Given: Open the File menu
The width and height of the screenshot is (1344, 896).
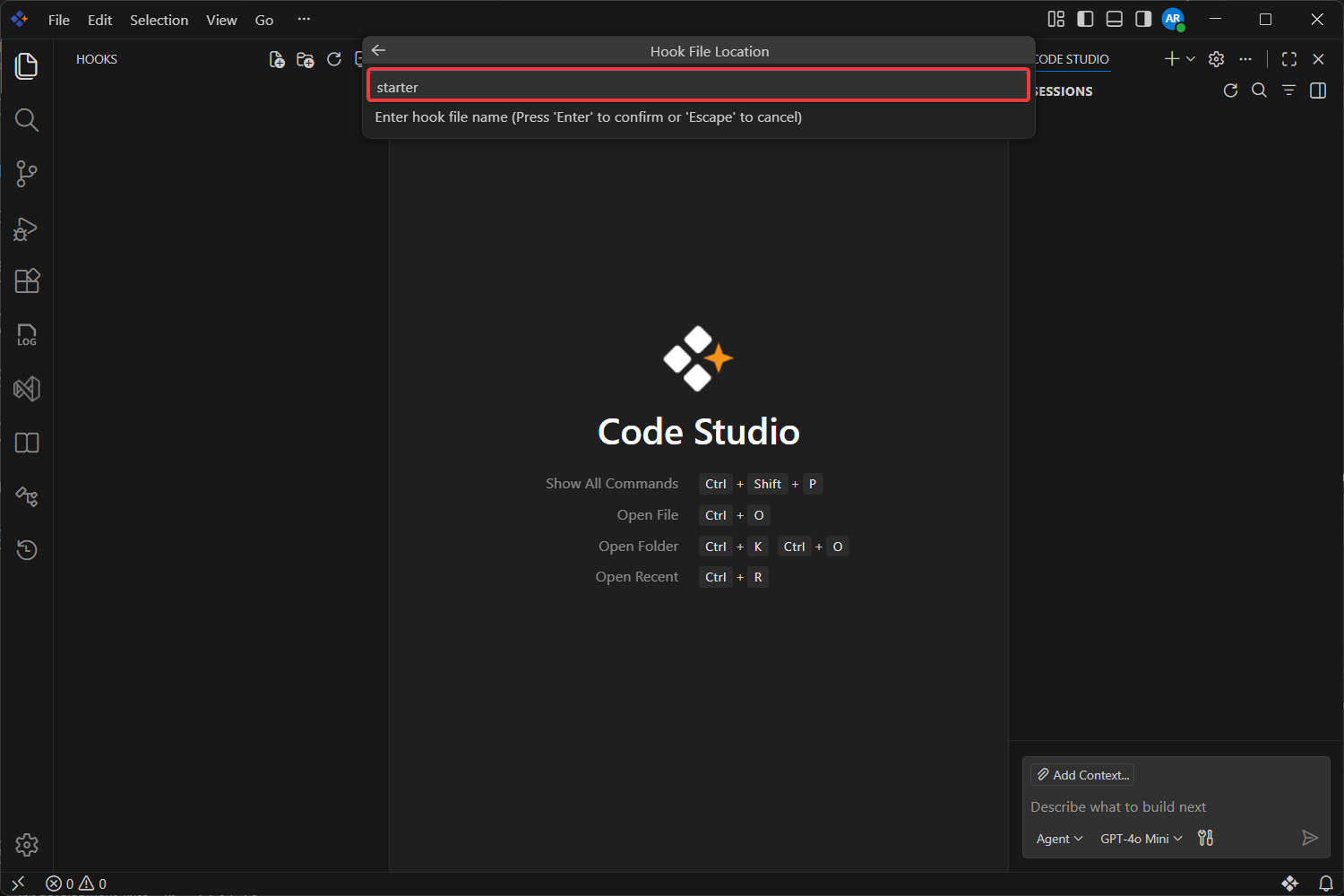Looking at the screenshot, I should [x=58, y=20].
